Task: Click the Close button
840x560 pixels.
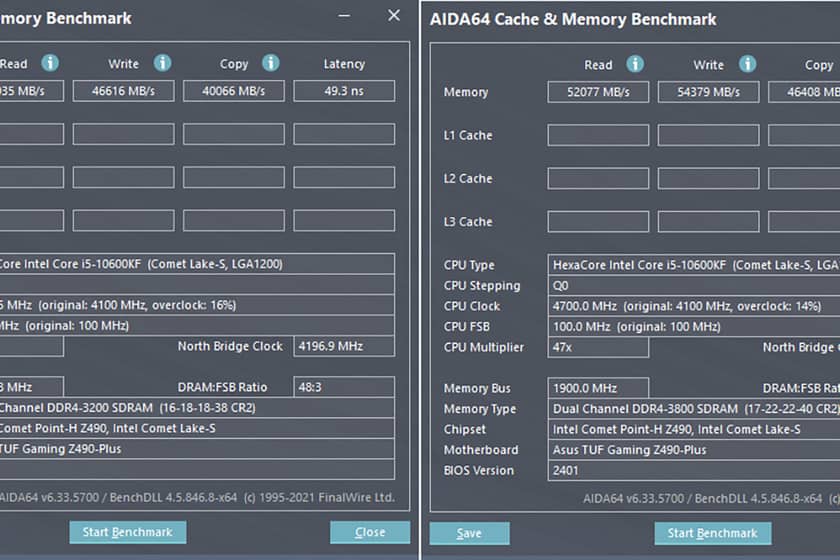Action: [370, 532]
